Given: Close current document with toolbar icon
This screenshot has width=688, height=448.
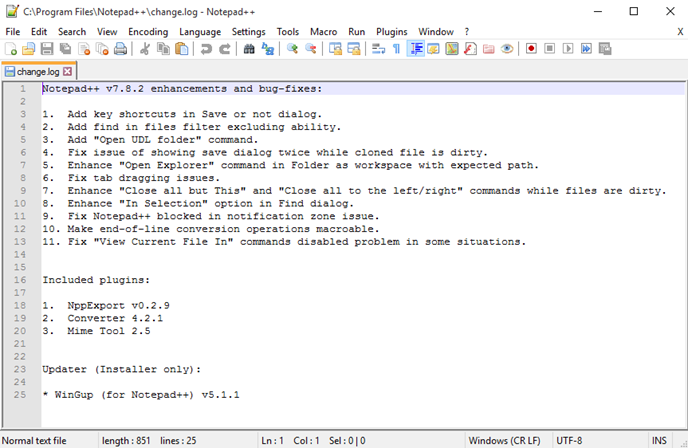Looking at the screenshot, I should pyautogui.click(x=84, y=49).
